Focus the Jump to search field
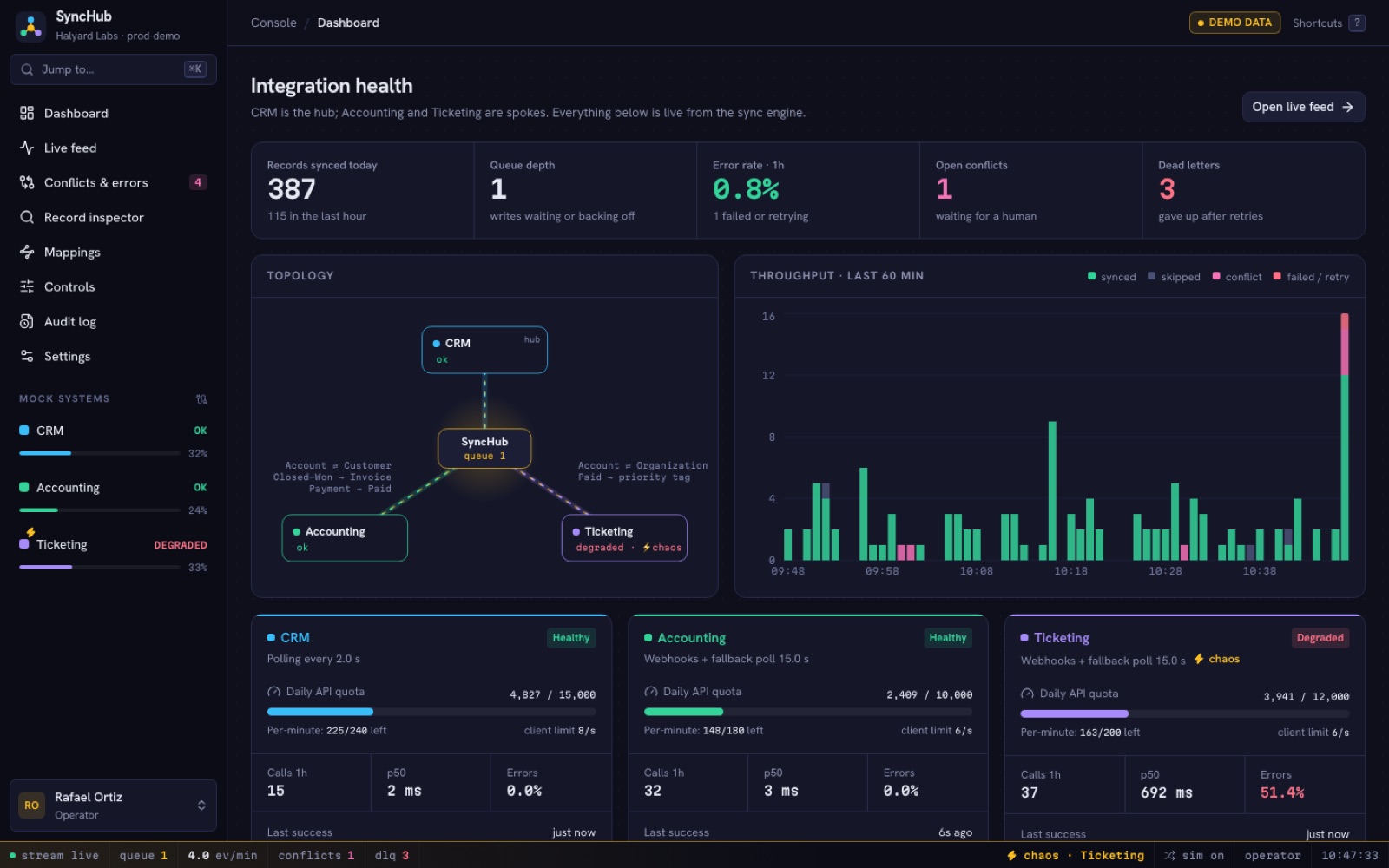 coord(113,69)
